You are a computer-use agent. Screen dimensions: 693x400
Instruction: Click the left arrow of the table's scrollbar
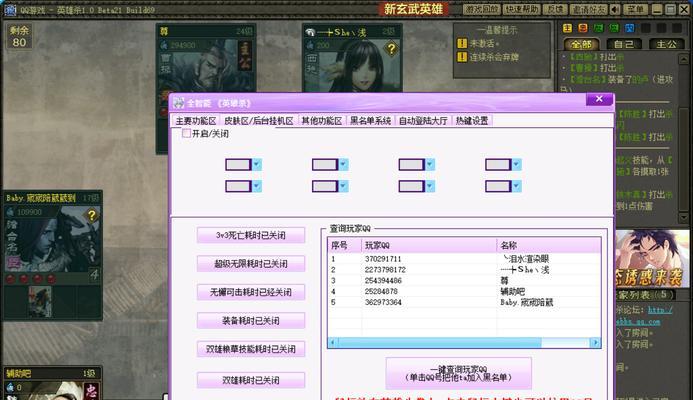(333, 343)
